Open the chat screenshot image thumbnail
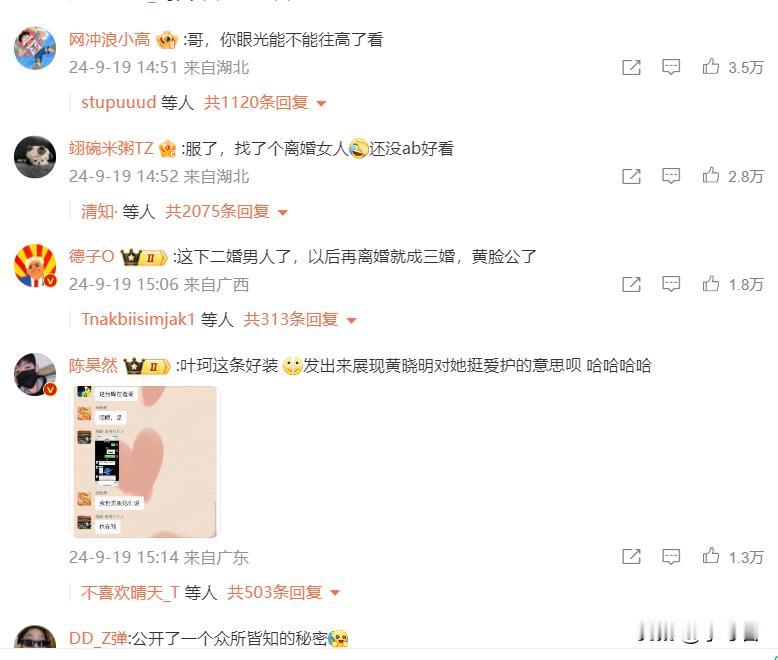 [x=144, y=462]
